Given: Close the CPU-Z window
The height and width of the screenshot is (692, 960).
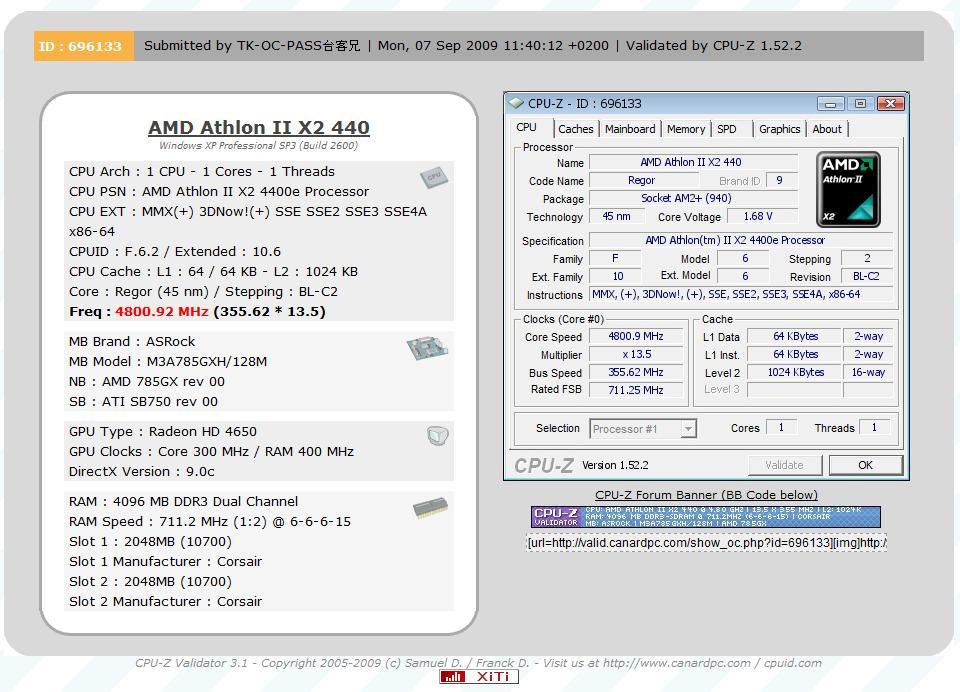Looking at the screenshot, I should [x=891, y=103].
